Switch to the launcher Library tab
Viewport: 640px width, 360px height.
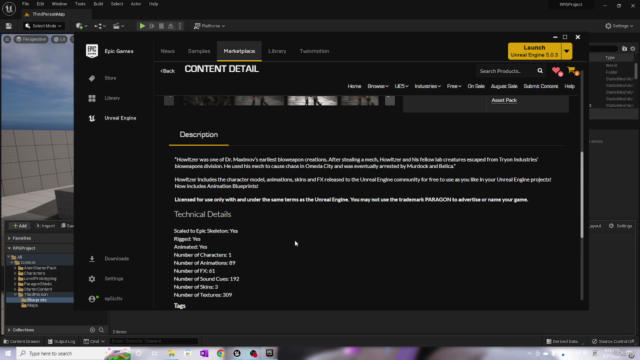pos(277,51)
